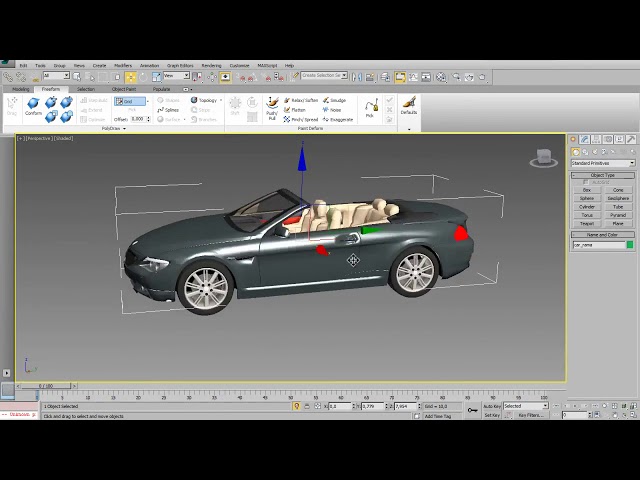Click the green object color swatch
This screenshot has width=640, height=480.
[629, 244]
